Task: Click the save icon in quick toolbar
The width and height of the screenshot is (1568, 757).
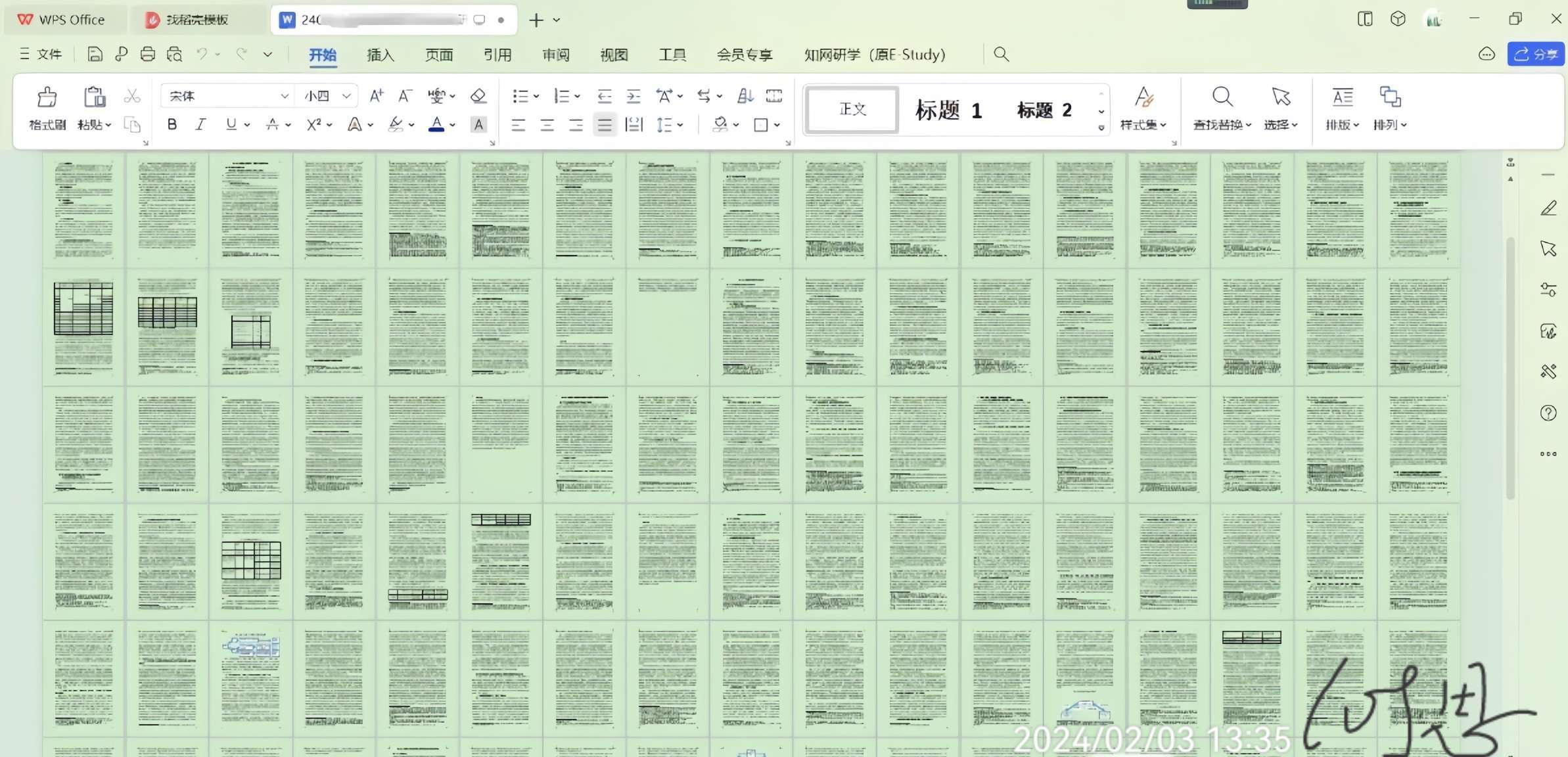Action: coord(95,55)
